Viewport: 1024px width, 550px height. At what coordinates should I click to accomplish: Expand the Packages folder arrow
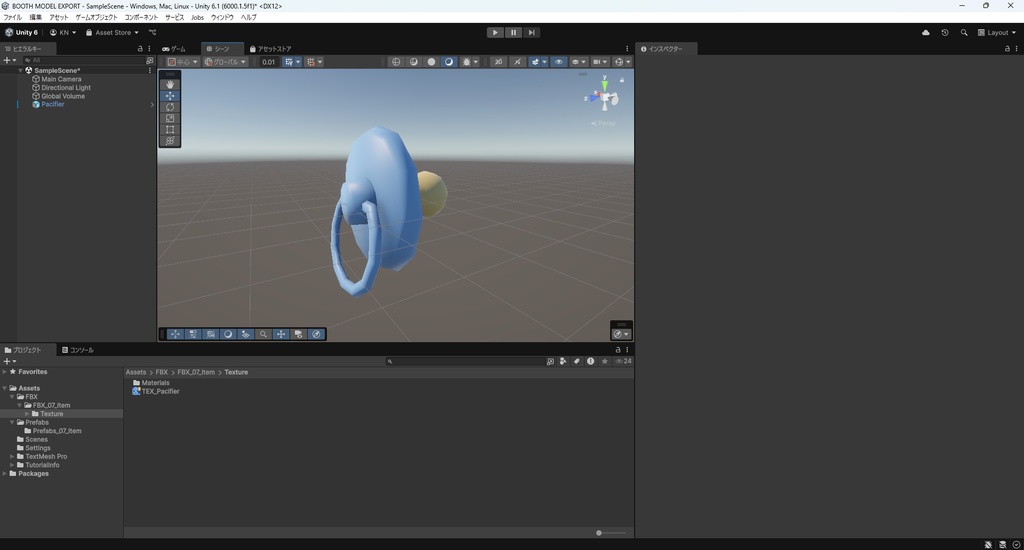click(x=5, y=474)
